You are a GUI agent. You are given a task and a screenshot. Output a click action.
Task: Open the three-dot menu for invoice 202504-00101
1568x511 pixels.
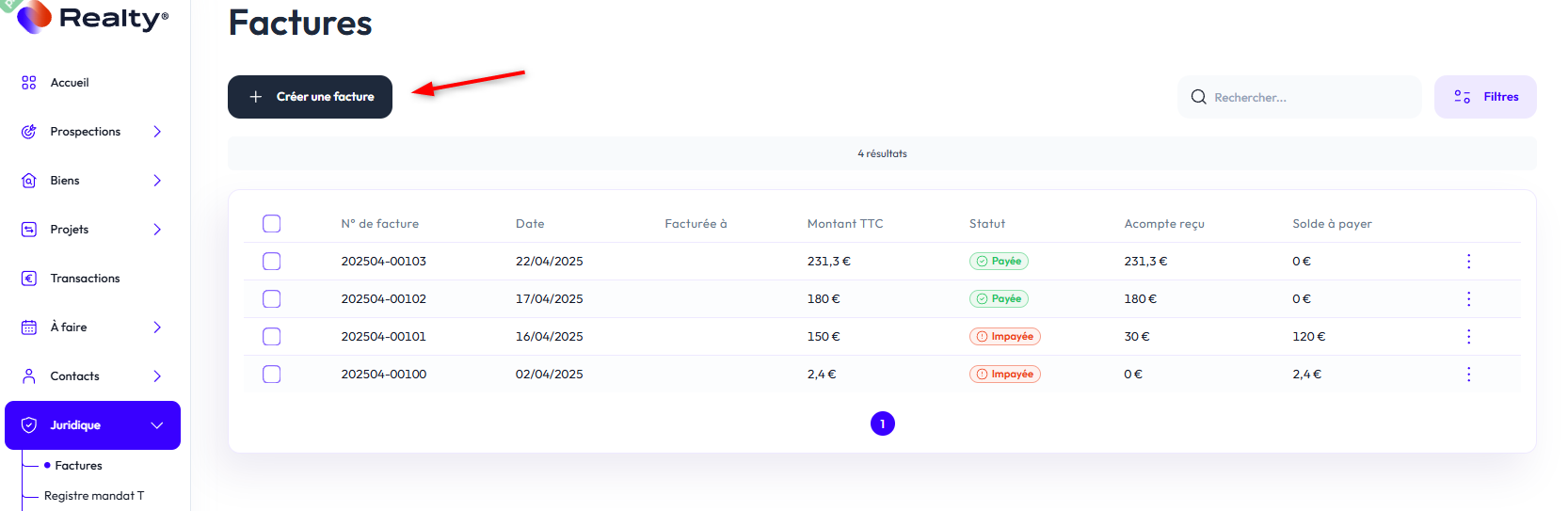pyautogui.click(x=1468, y=337)
